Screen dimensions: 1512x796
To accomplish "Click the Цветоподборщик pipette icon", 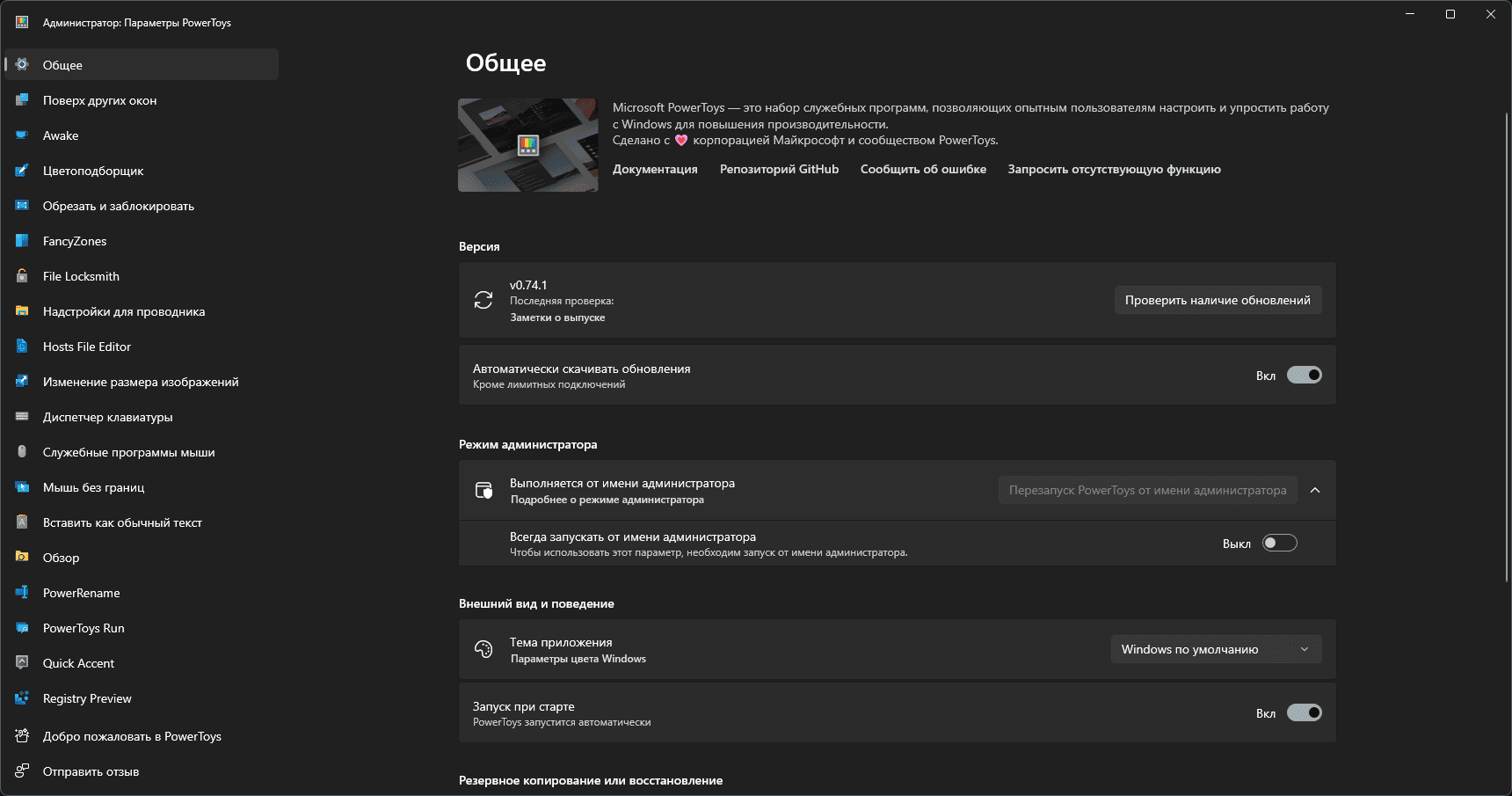I will click(22, 170).
